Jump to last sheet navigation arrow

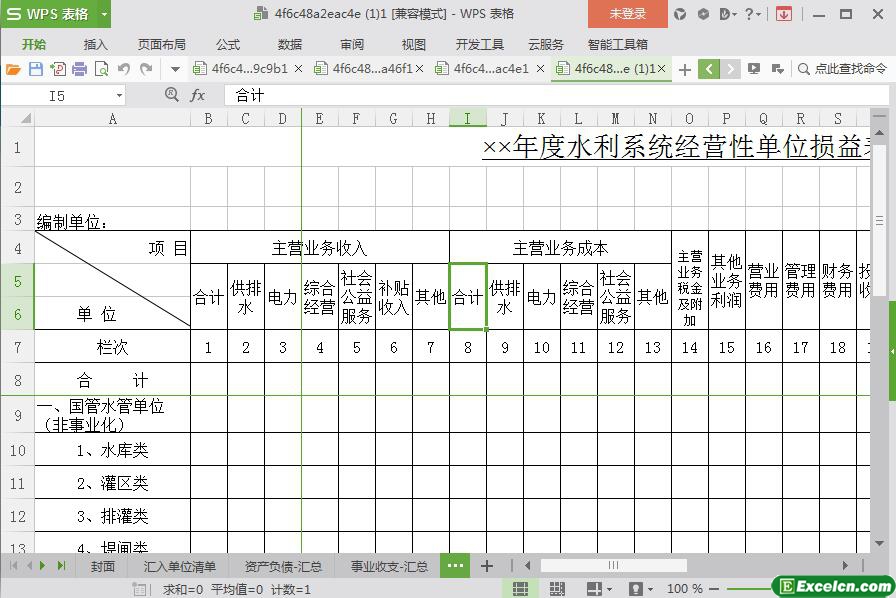[61, 566]
